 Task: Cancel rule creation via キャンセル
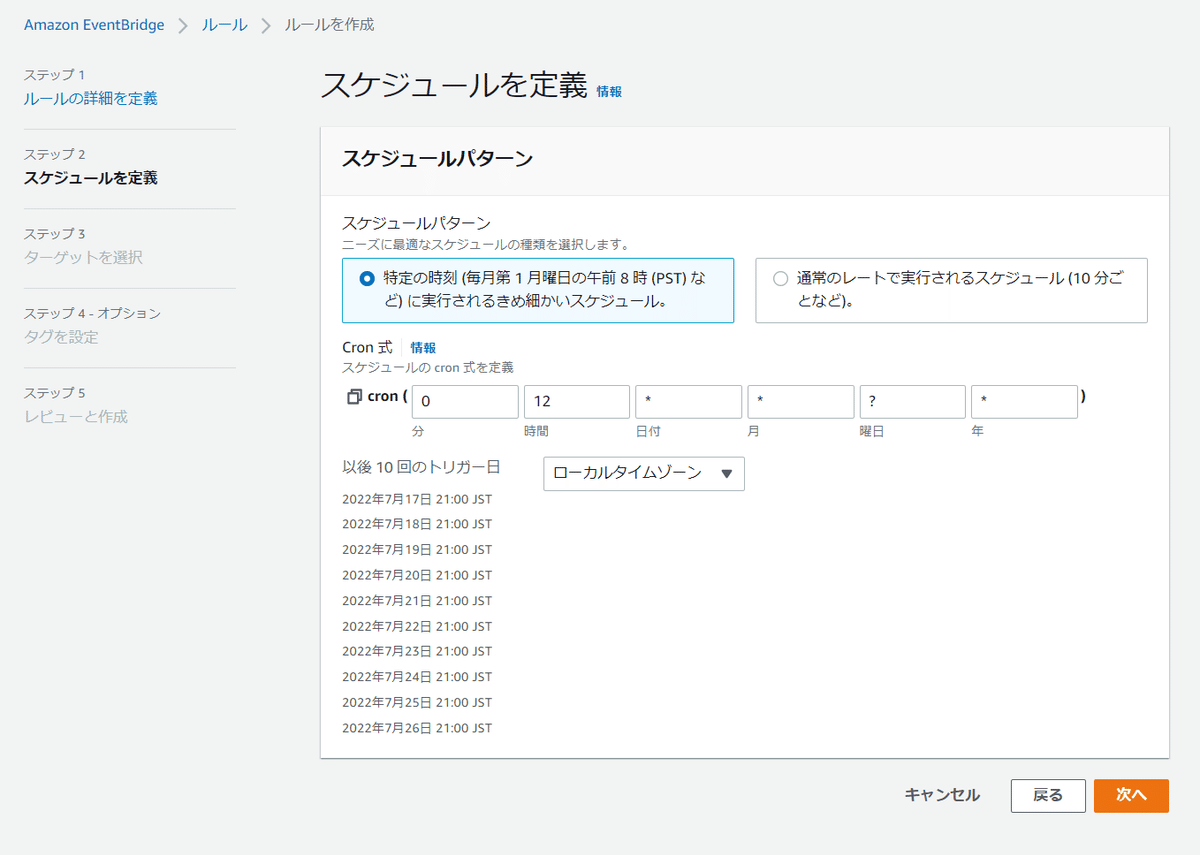[x=941, y=795]
